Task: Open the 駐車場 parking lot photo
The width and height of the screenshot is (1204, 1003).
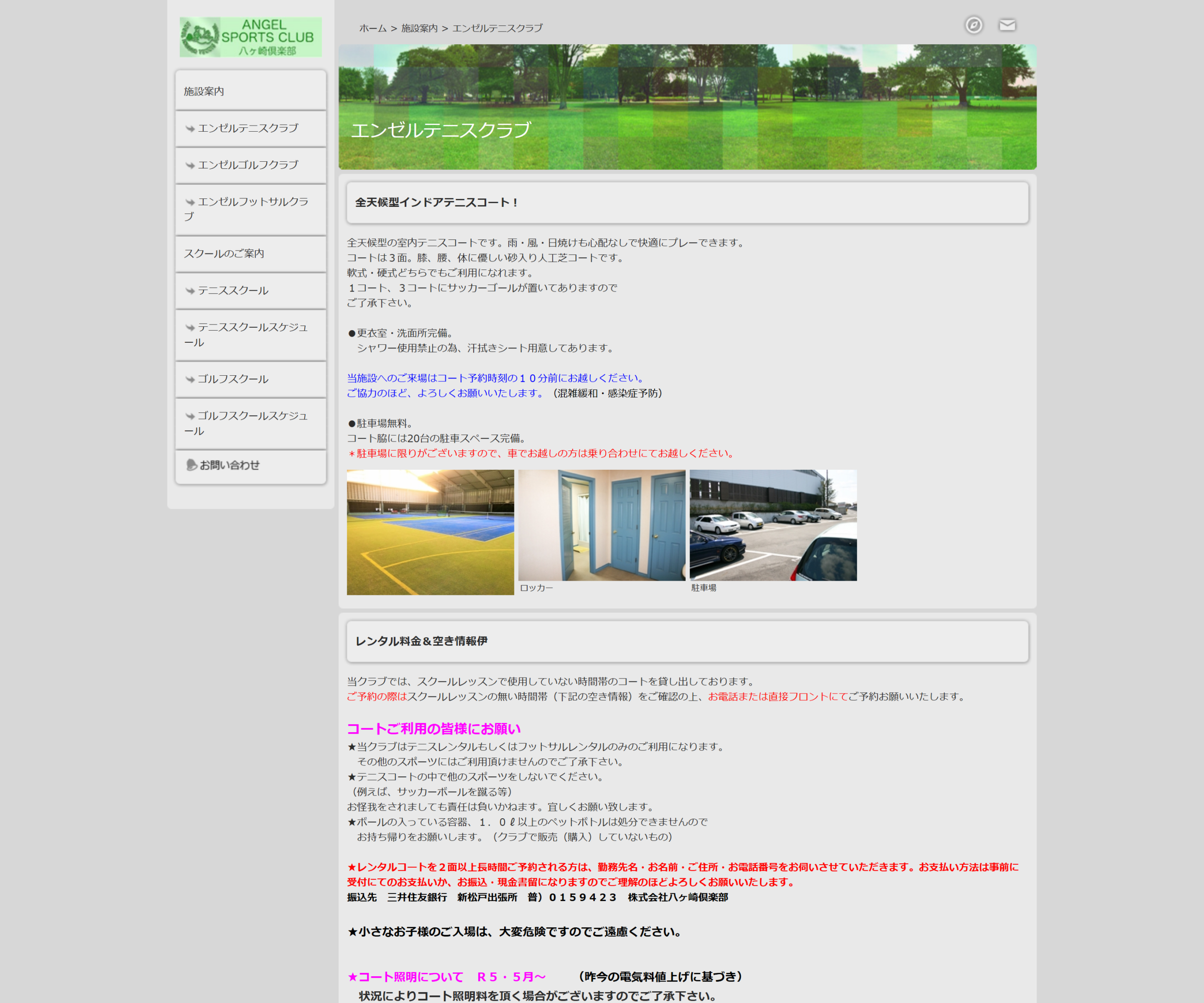Action: [773, 526]
